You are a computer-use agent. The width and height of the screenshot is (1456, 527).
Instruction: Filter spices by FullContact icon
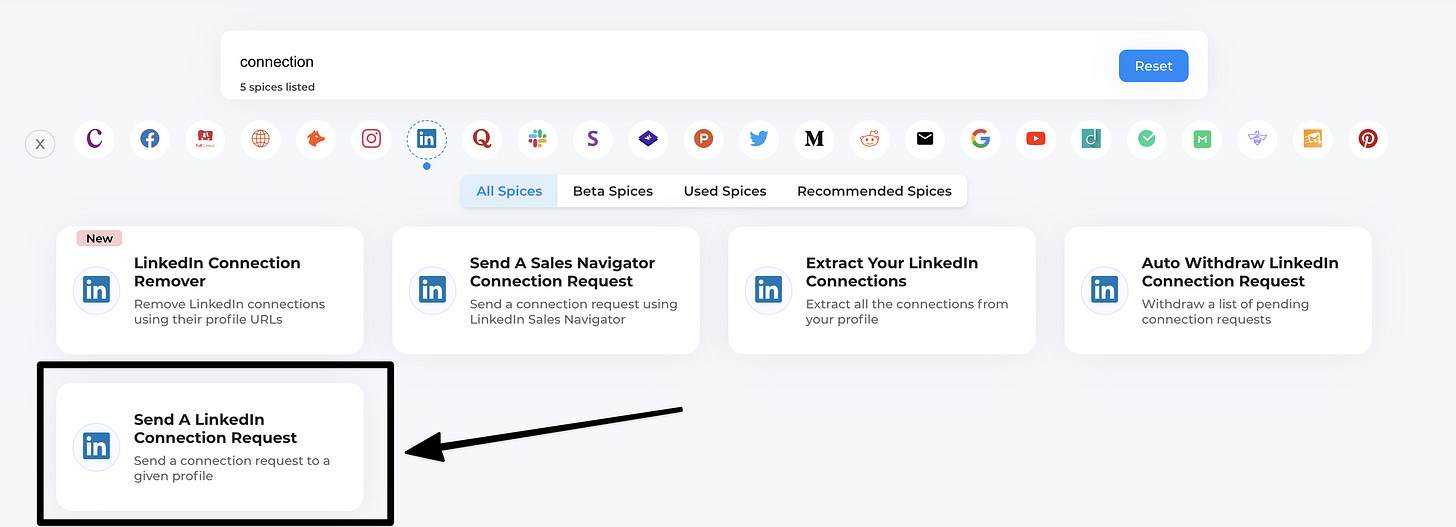(x=205, y=139)
